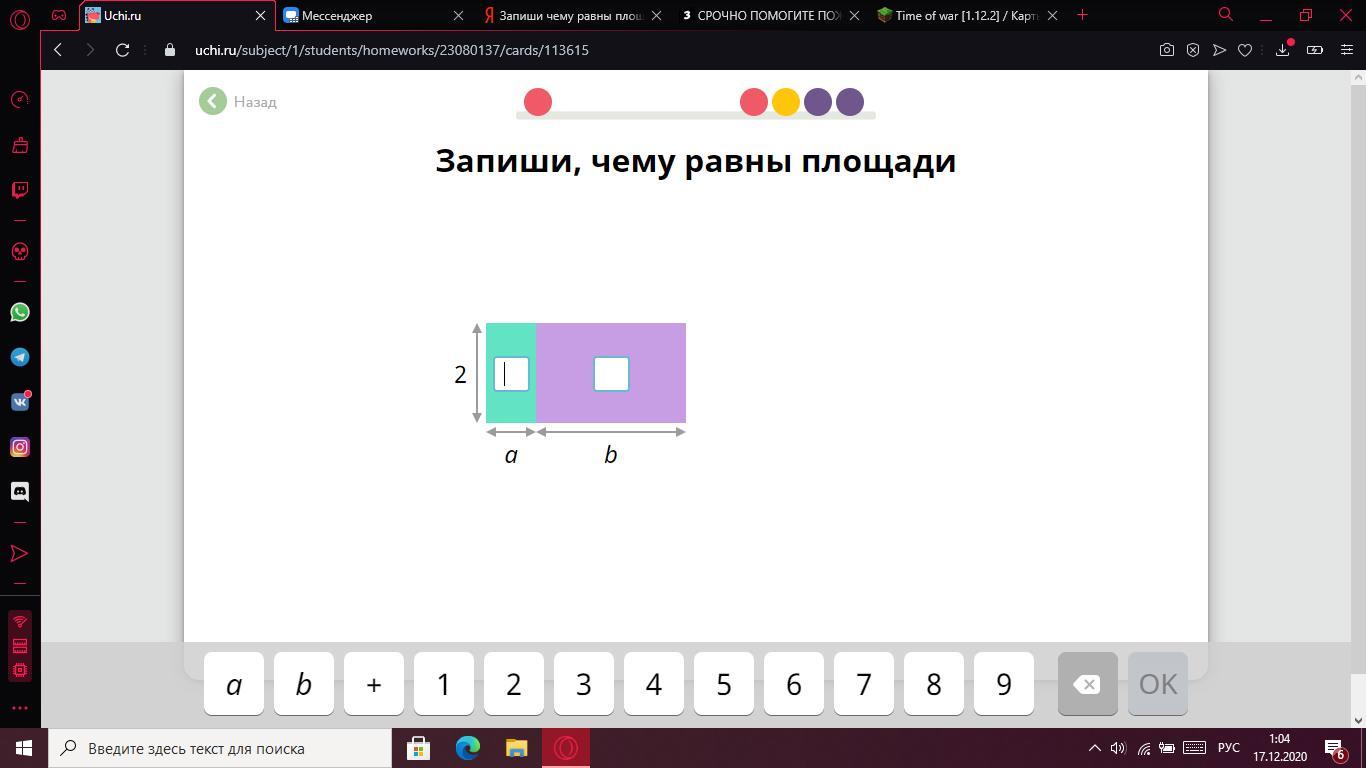Focus the area input in purple rectangle
This screenshot has height=768, width=1366.
coord(611,374)
